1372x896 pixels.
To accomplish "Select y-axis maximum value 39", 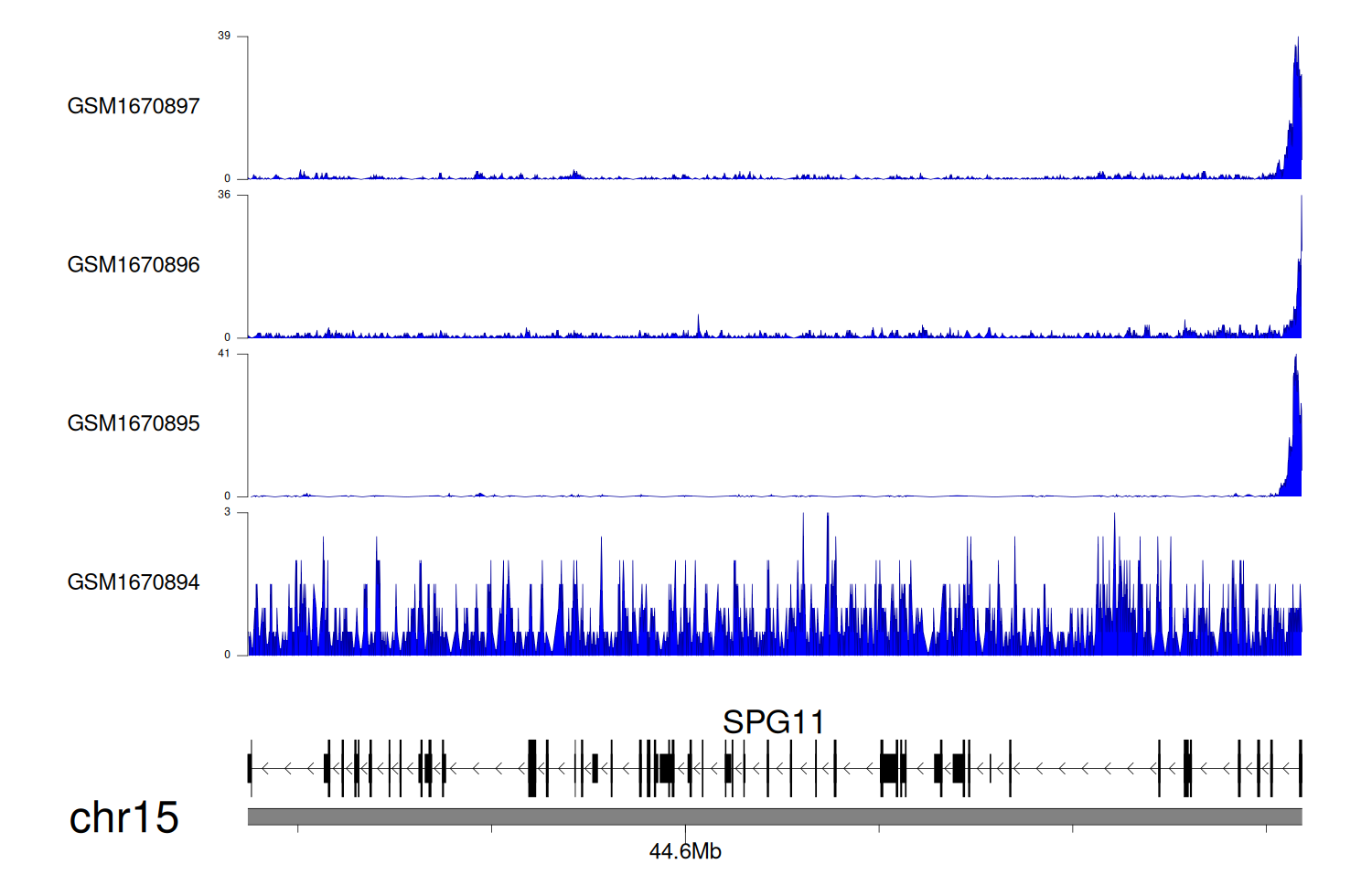I will (224, 36).
